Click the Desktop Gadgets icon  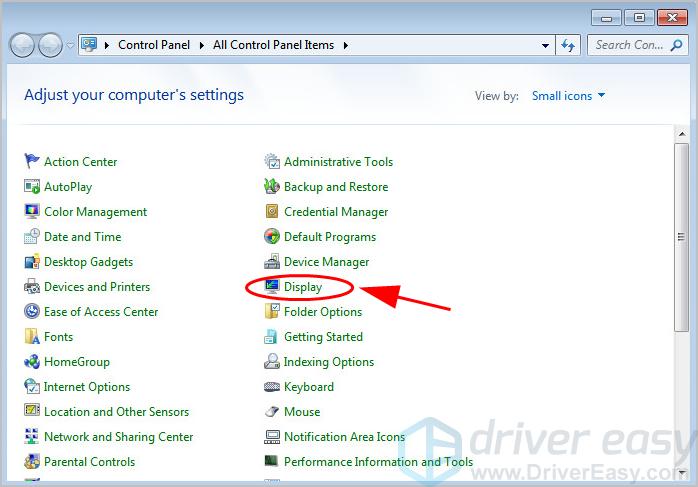(32, 261)
